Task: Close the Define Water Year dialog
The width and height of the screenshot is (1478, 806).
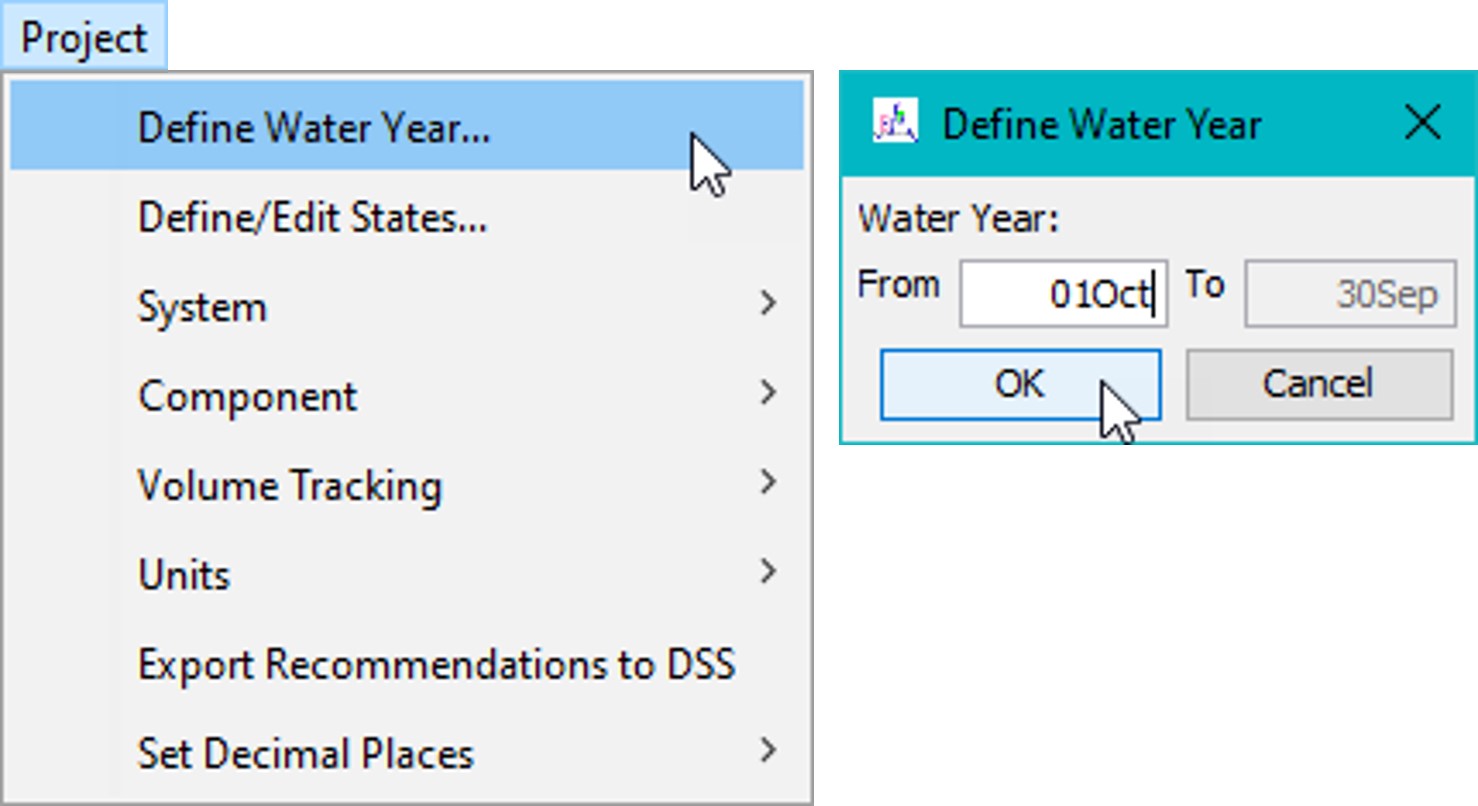Action: click(1422, 124)
